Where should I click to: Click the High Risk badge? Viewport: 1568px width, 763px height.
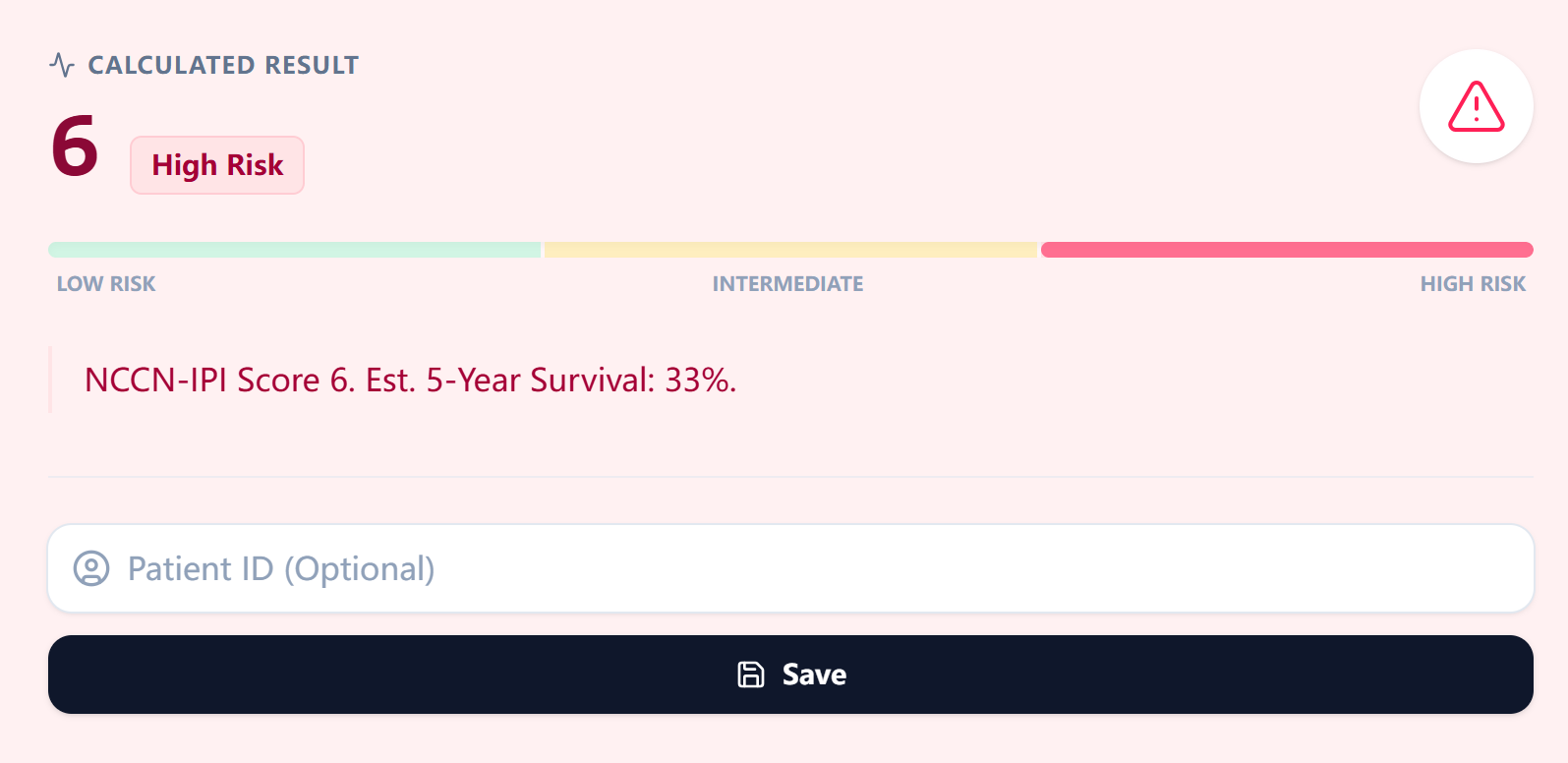[217, 165]
